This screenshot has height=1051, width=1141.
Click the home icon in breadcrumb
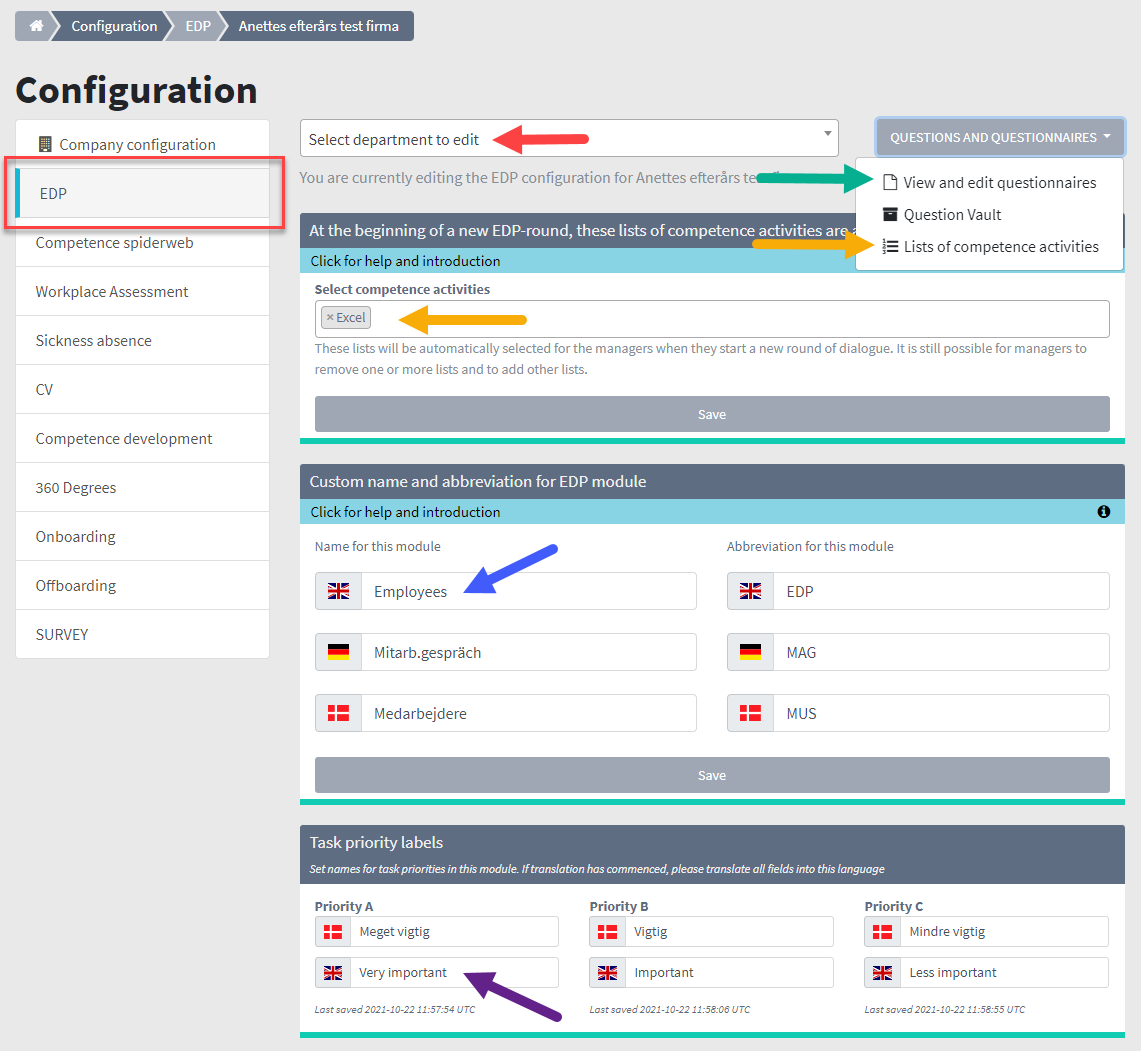coord(36,26)
